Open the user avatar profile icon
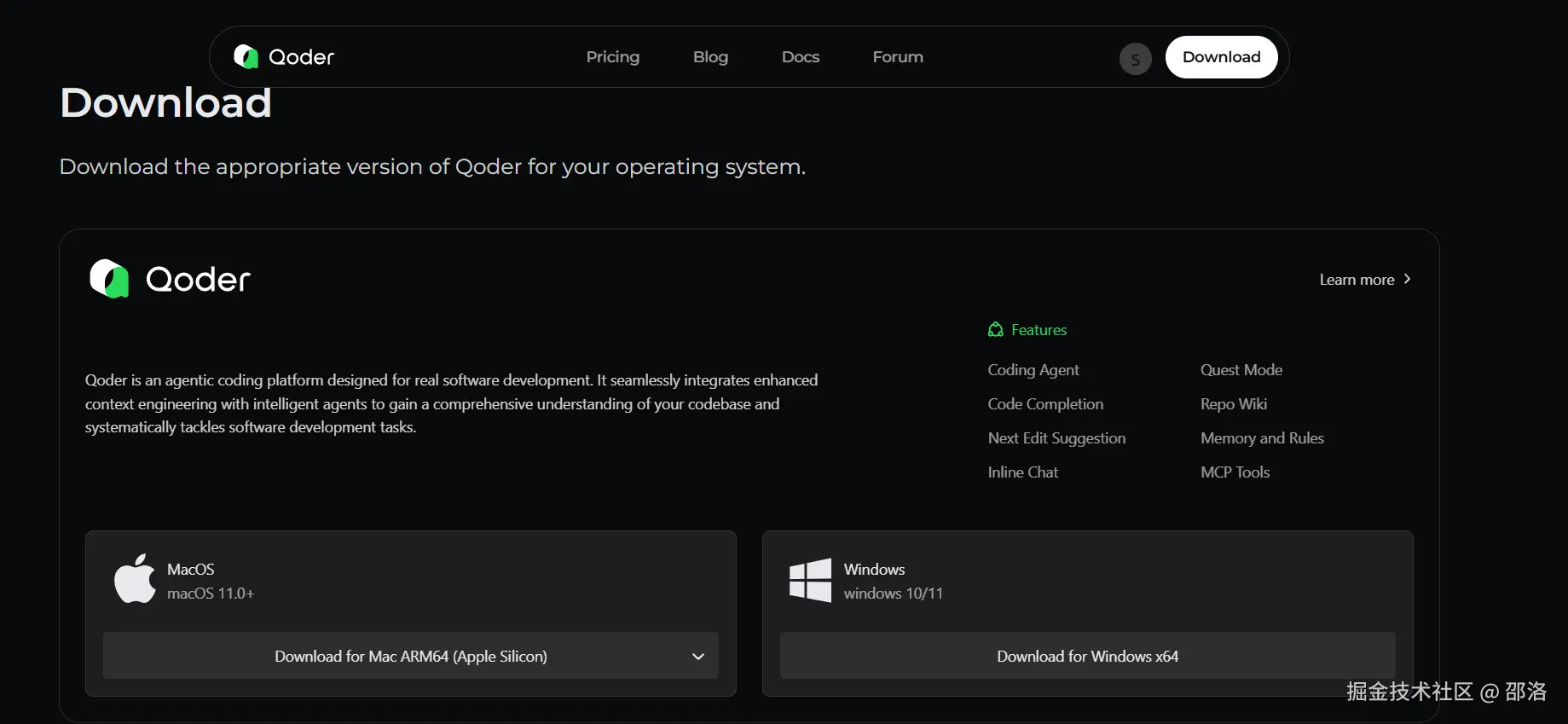1568x724 pixels. (x=1135, y=59)
